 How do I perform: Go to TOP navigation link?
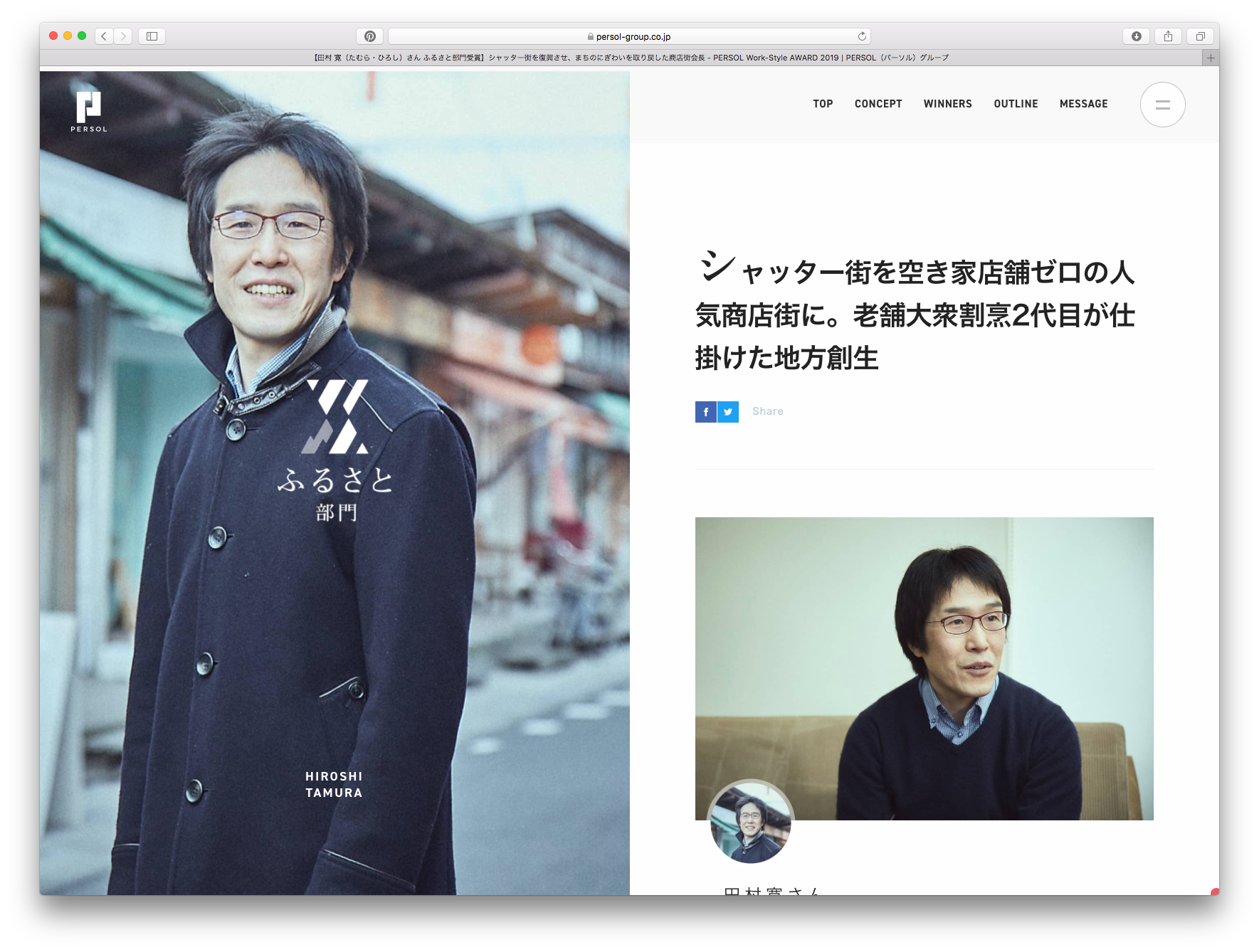pyautogui.click(x=823, y=104)
